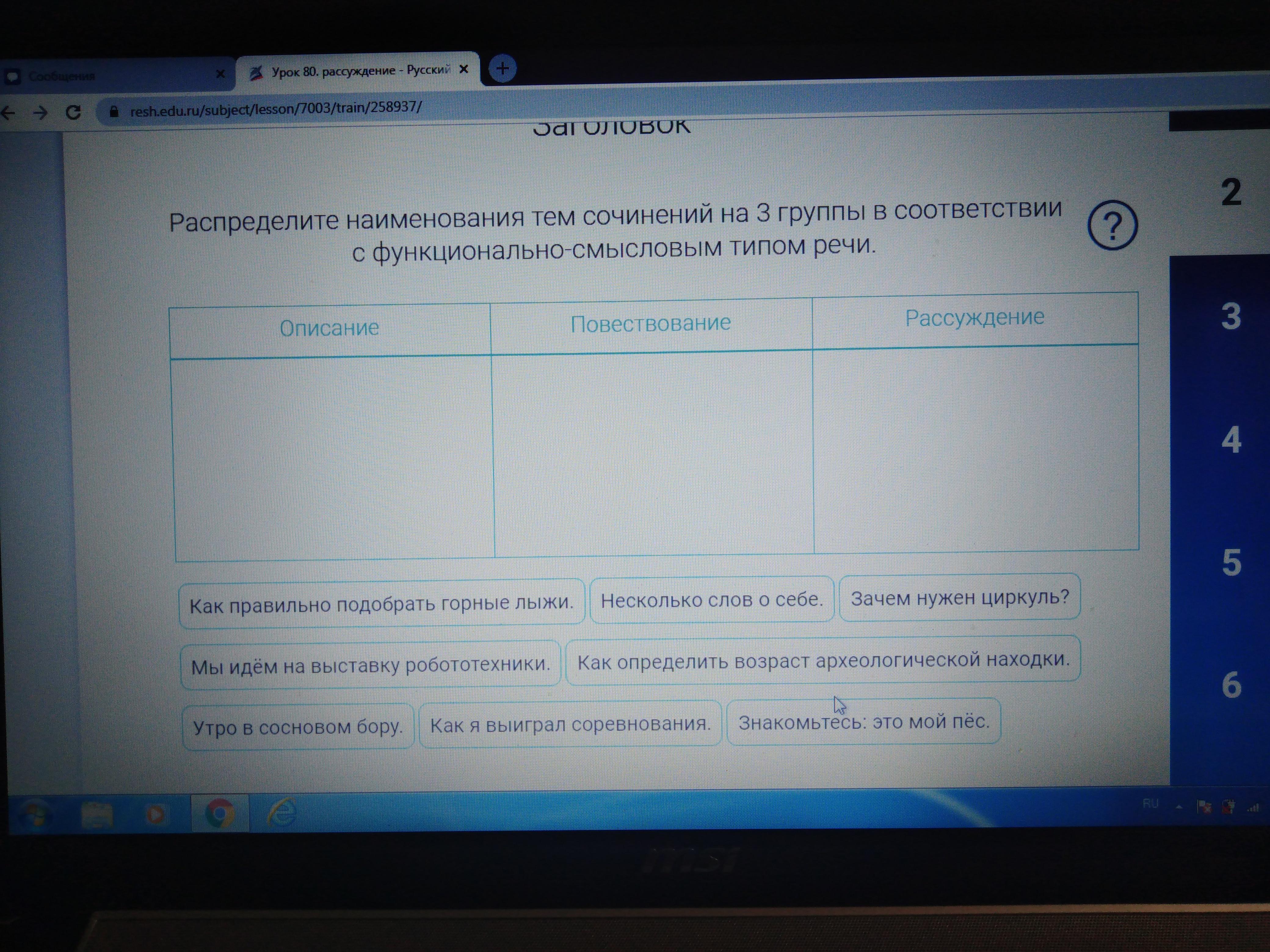Go to exercise number 3
The width and height of the screenshot is (1270, 952).
tap(1230, 316)
